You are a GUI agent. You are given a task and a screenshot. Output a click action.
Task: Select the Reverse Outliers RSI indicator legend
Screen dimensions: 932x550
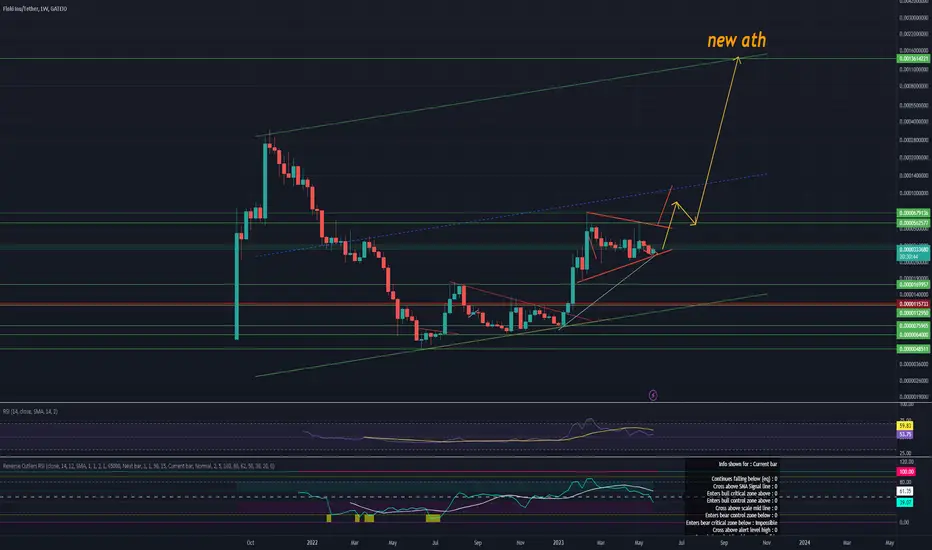pyautogui.click(x=138, y=466)
